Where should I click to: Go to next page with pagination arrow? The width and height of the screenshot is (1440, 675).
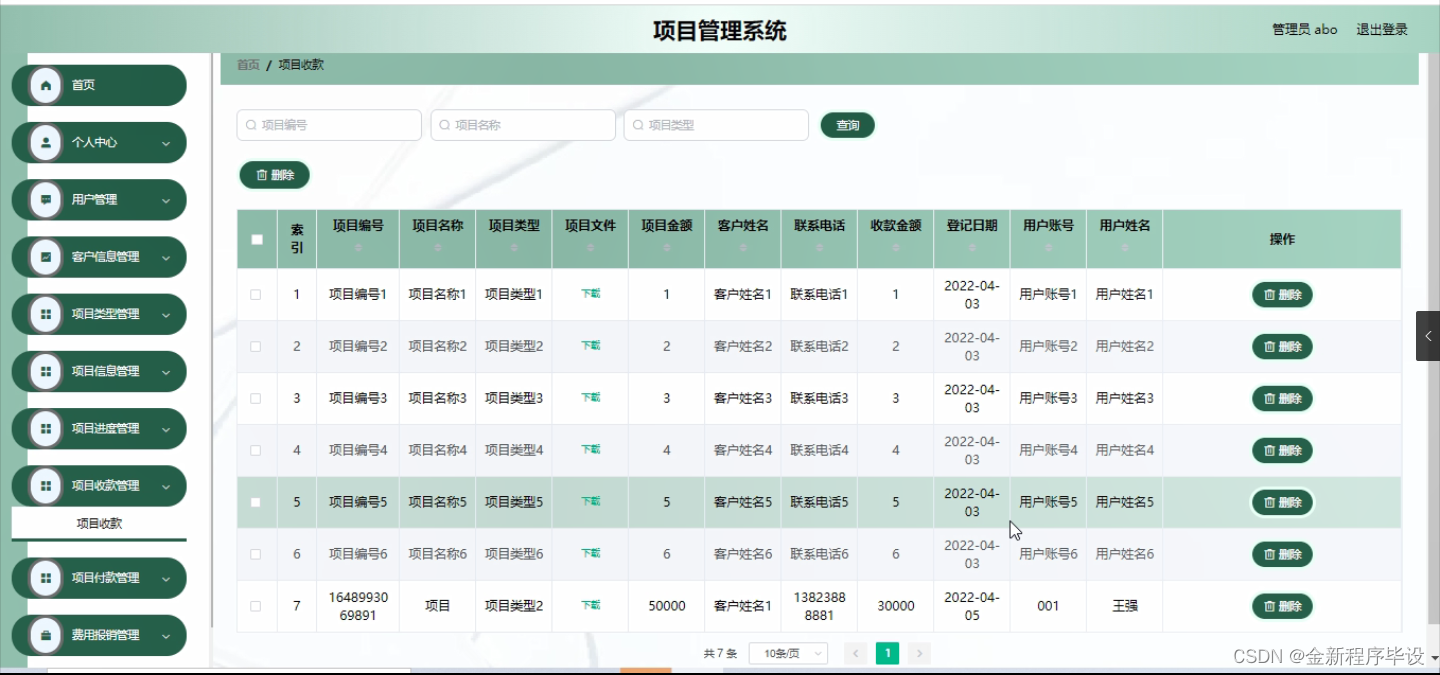click(x=919, y=652)
